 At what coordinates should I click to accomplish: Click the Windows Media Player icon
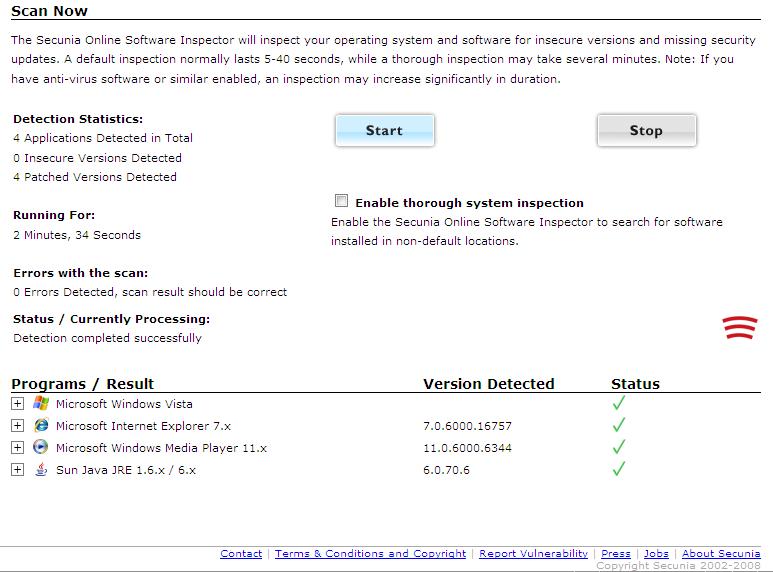(x=40, y=447)
